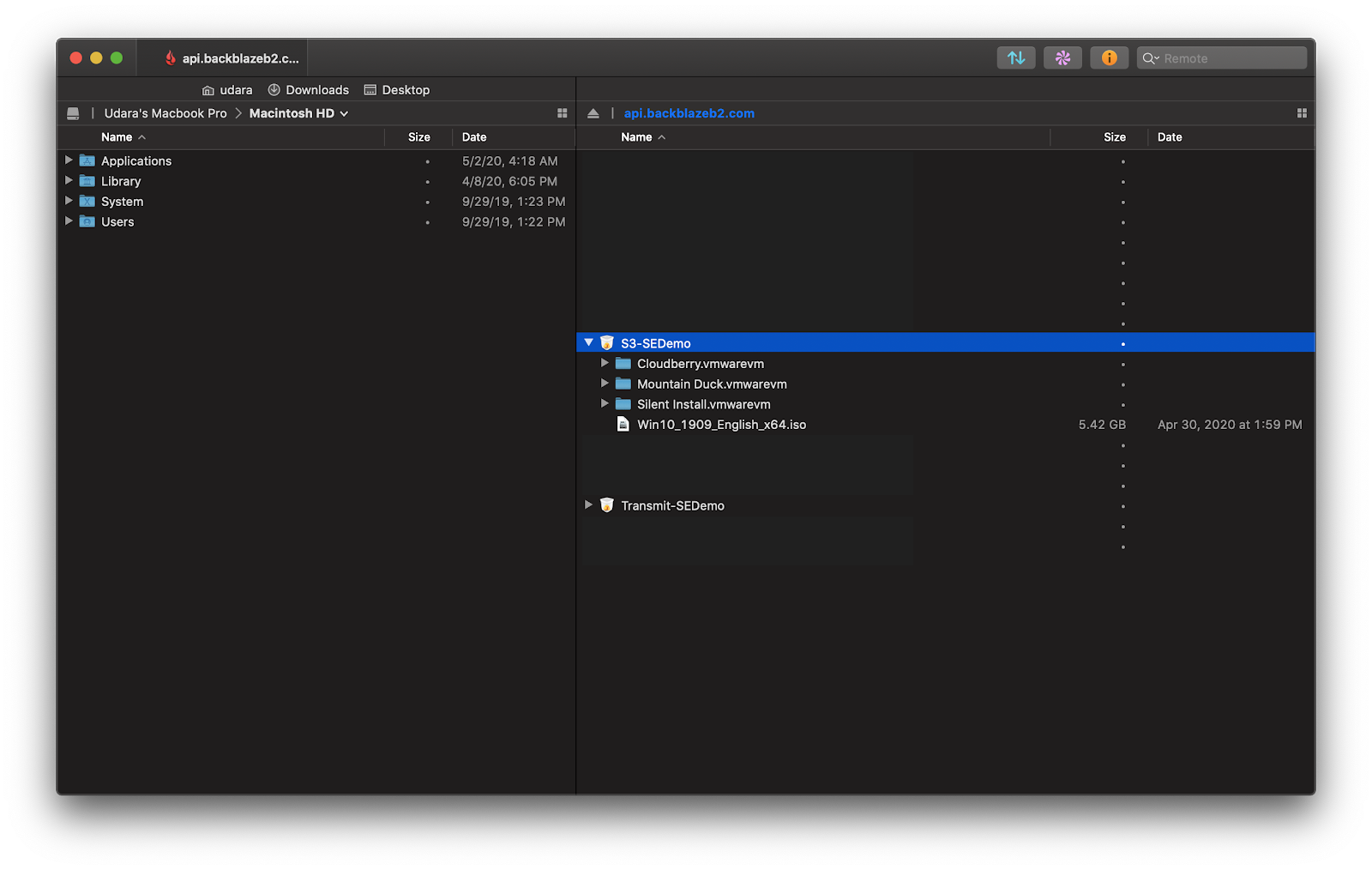Click the local computer drive icon
1372x870 pixels.
click(73, 113)
